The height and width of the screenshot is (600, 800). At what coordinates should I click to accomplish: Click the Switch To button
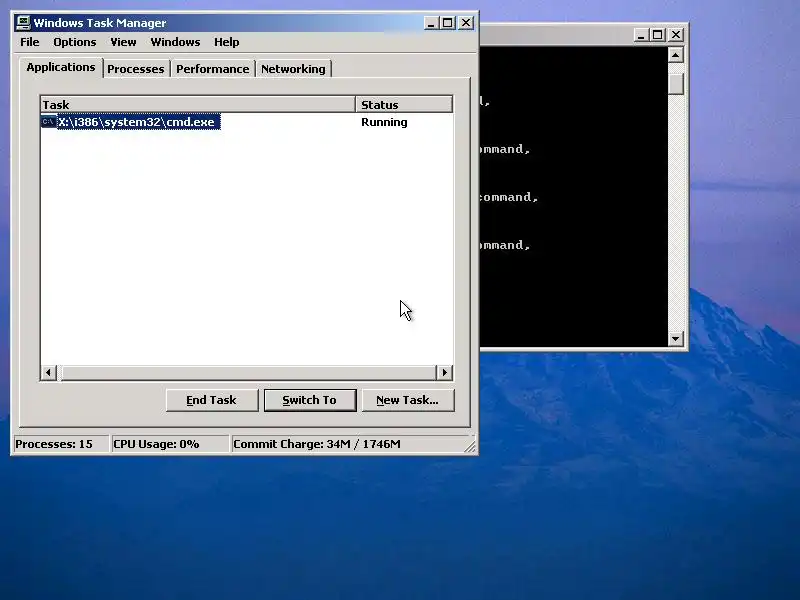click(310, 400)
